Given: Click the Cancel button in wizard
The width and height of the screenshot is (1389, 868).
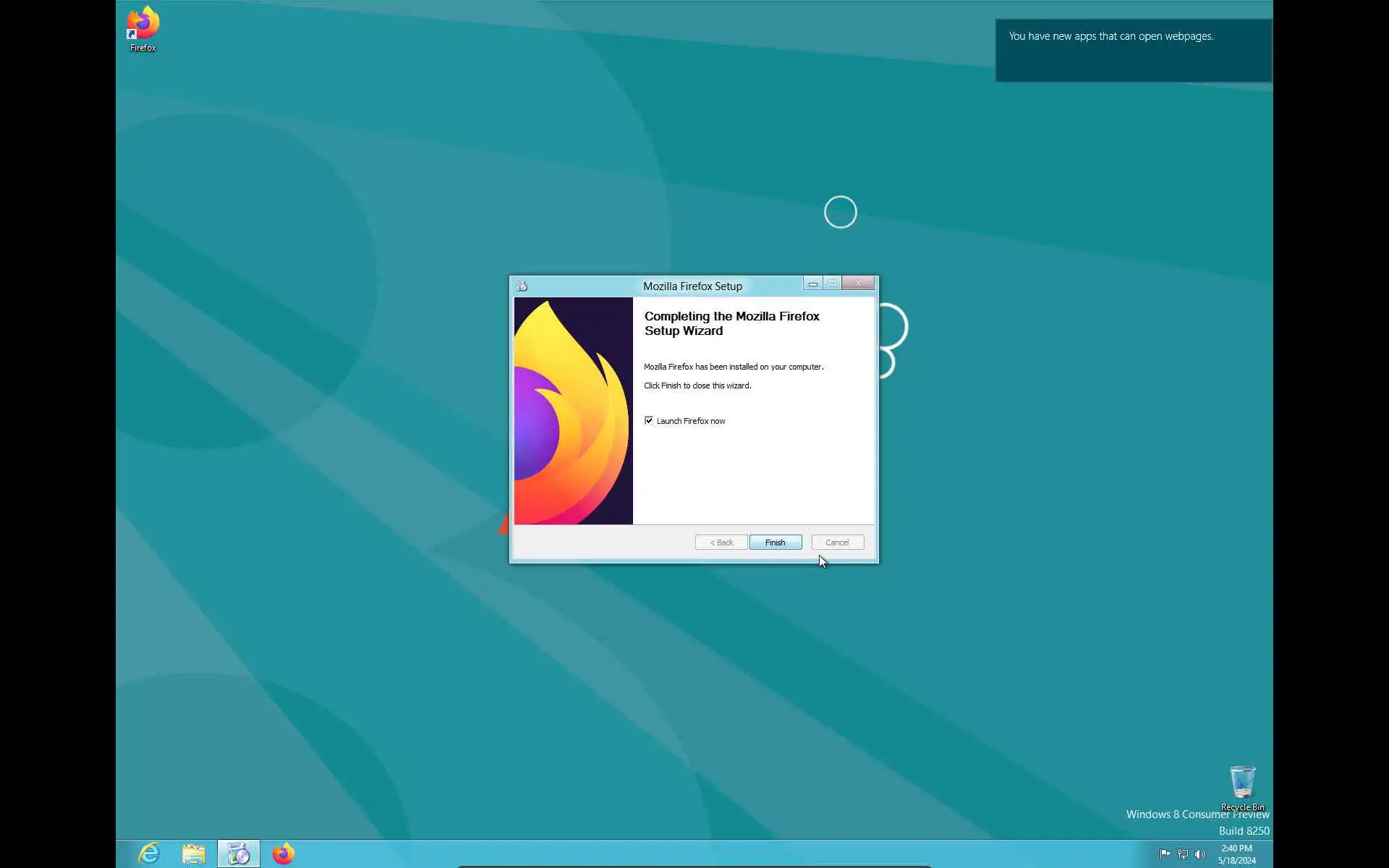Looking at the screenshot, I should [x=837, y=542].
